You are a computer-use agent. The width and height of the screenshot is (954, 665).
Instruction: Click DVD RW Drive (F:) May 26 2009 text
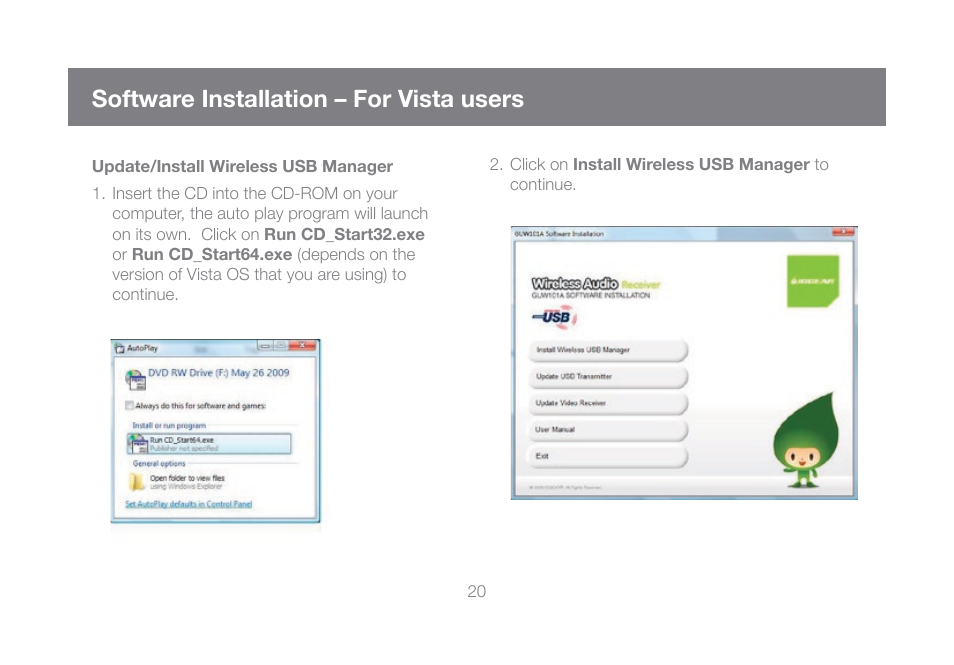[x=219, y=373]
